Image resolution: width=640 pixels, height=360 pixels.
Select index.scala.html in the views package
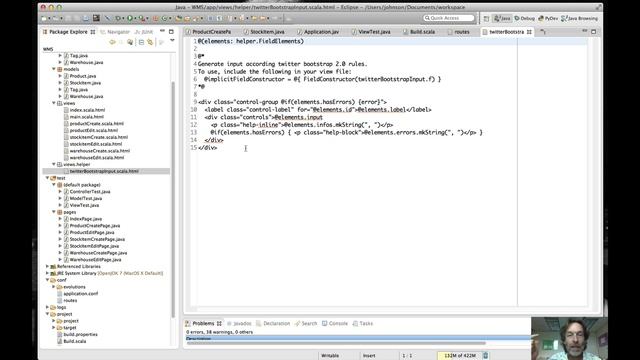tap(87, 110)
